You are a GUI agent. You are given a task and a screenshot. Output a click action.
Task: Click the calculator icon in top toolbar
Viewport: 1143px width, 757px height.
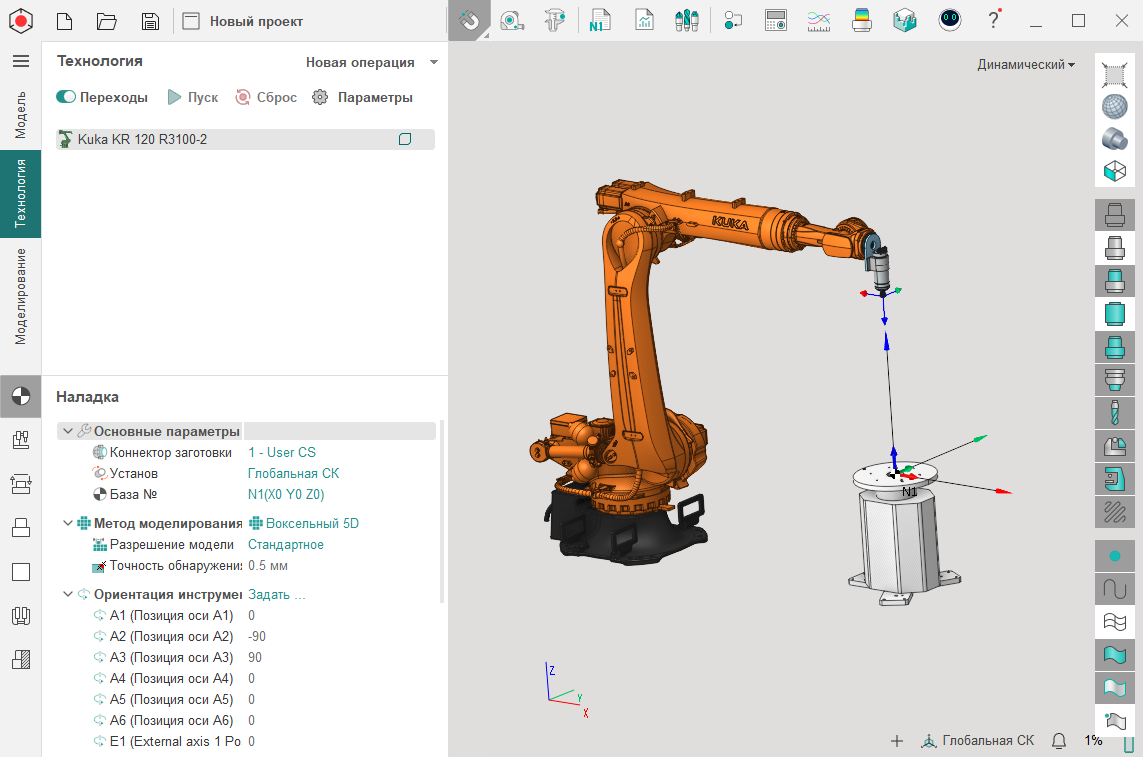click(775, 20)
